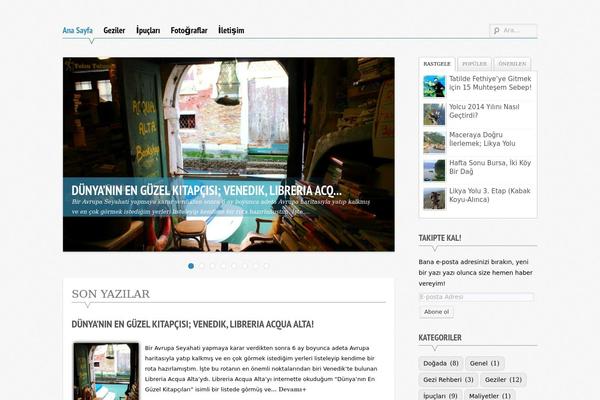This screenshot has height=400, width=600.
Task: Click the site logo on slider image
Action: [x=90, y=66]
